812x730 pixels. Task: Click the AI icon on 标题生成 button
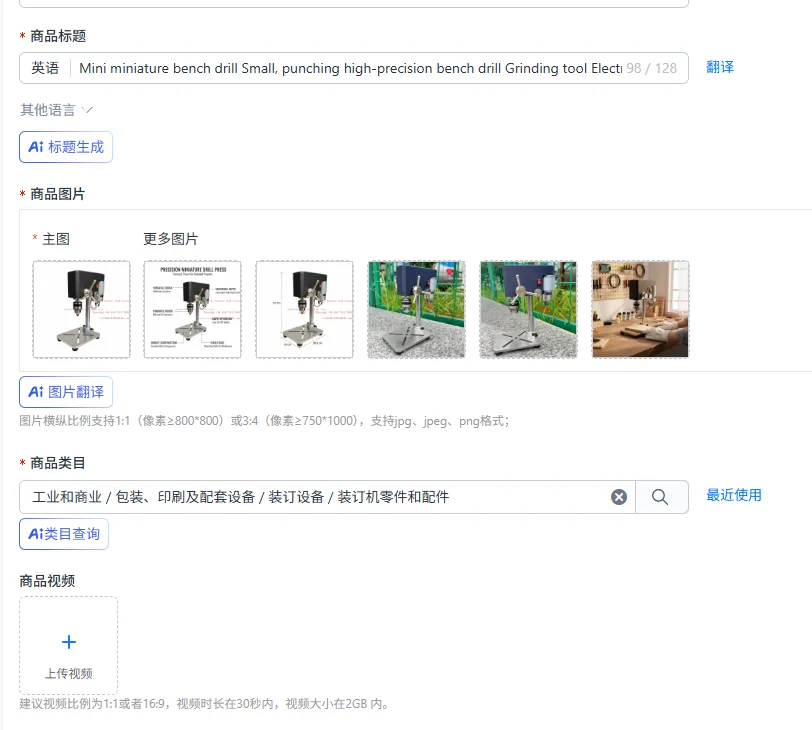(x=36, y=147)
